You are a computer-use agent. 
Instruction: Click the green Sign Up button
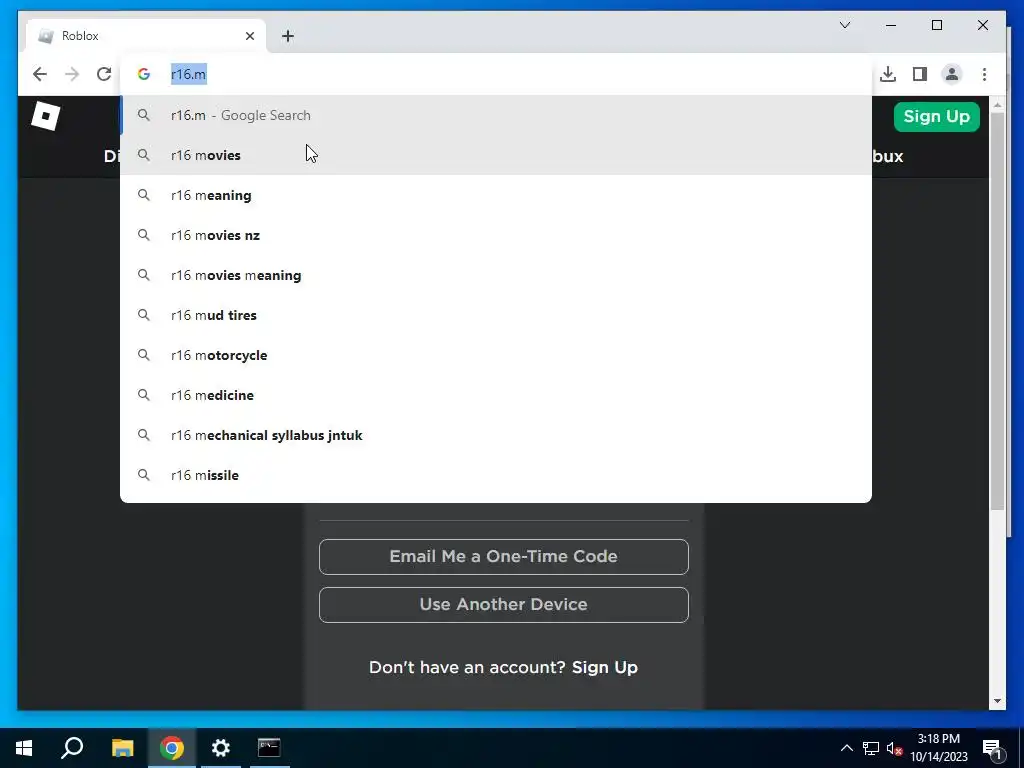pyautogui.click(x=936, y=117)
